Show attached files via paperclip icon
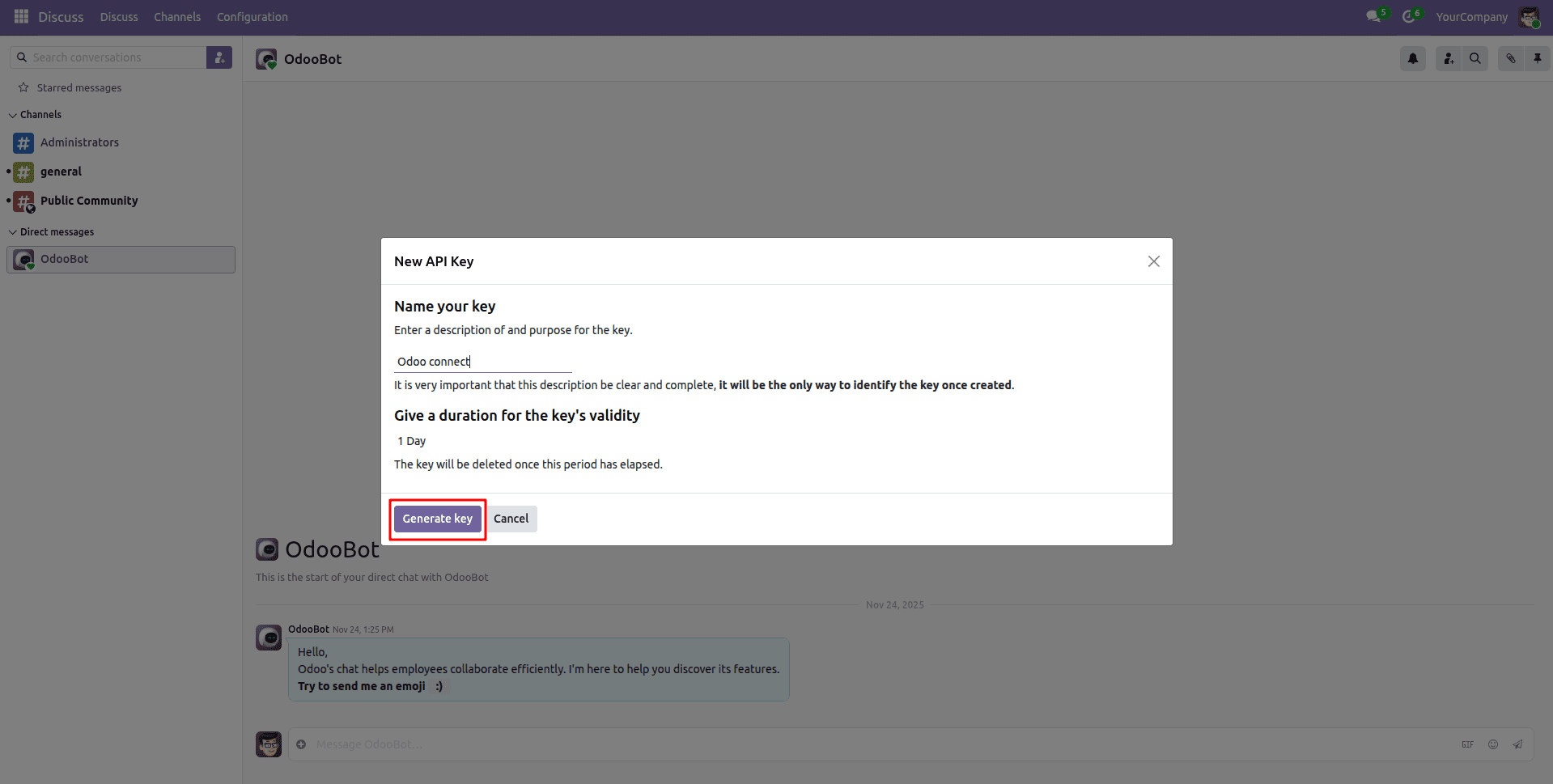Screen dimensions: 1553x784 tap(1510, 58)
